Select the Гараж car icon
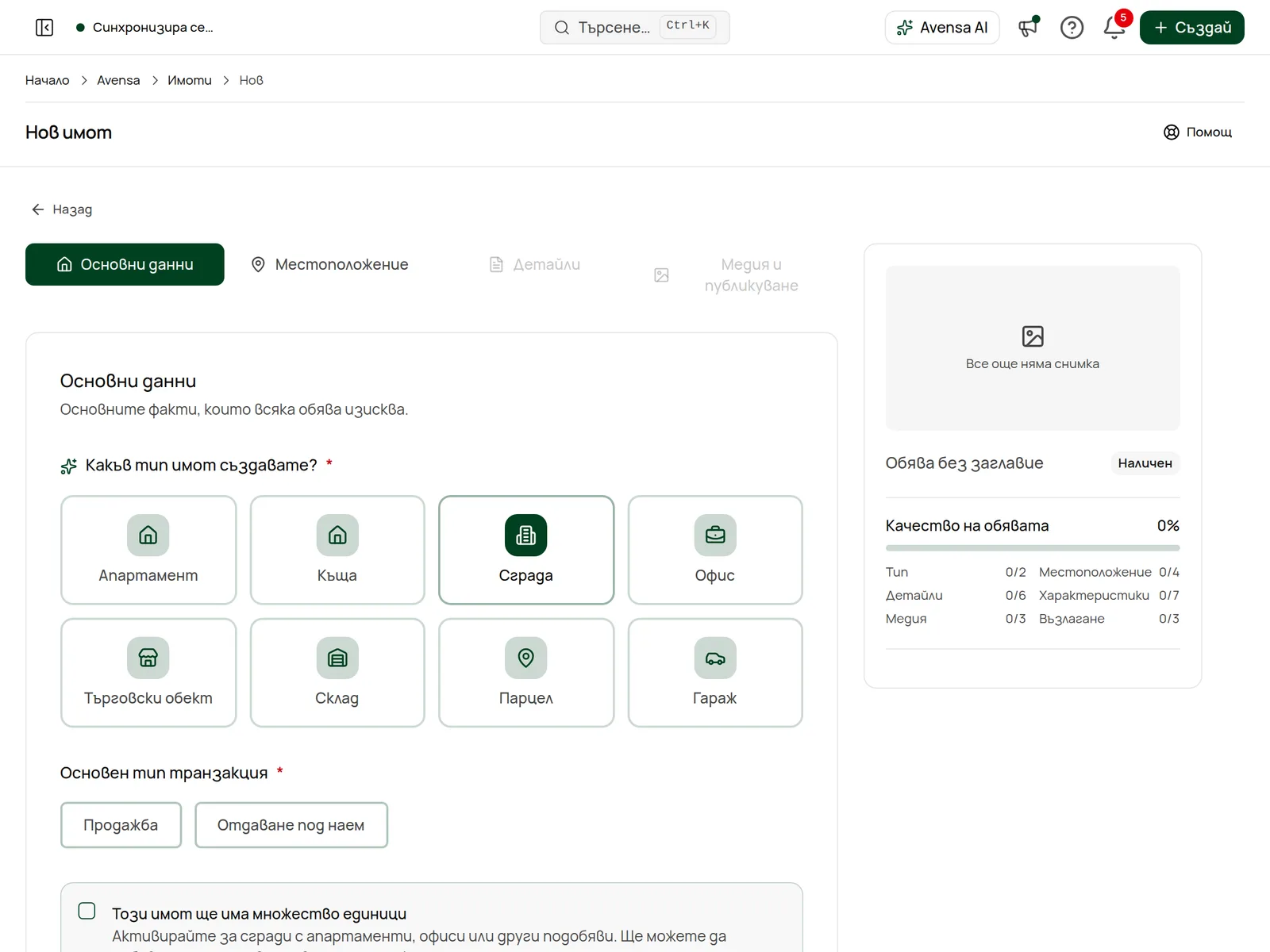Image resolution: width=1270 pixels, height=952 pixels. pos(715,658)
